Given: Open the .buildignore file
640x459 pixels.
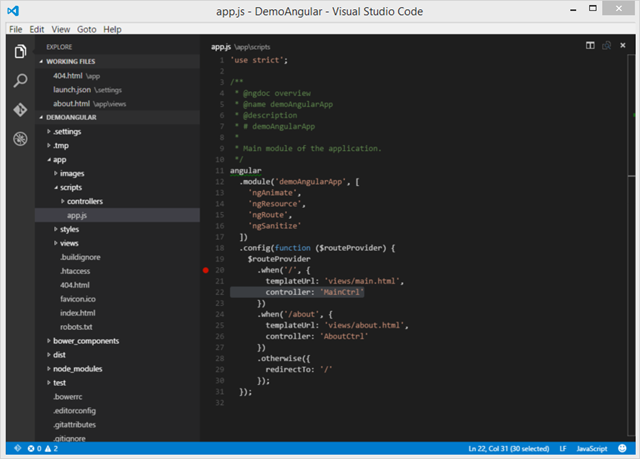Looking at the screenshot, I should pos(117,257).
